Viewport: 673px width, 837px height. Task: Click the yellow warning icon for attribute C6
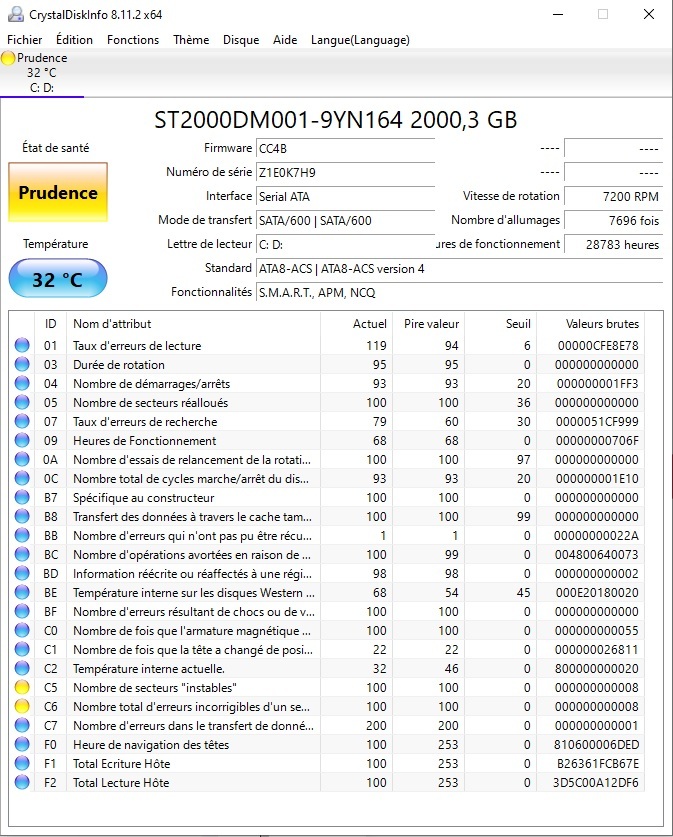22,707
